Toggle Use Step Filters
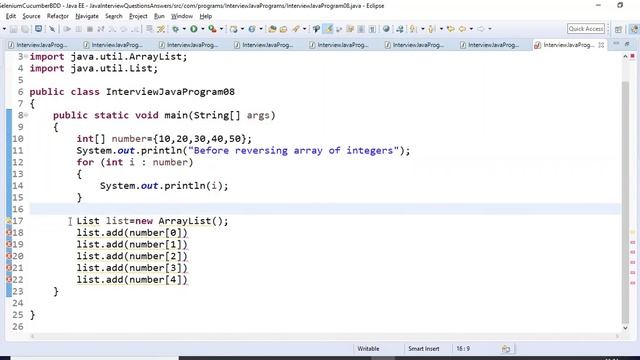The width and height of the screenshot is (640, 360). tap(161, 29)
